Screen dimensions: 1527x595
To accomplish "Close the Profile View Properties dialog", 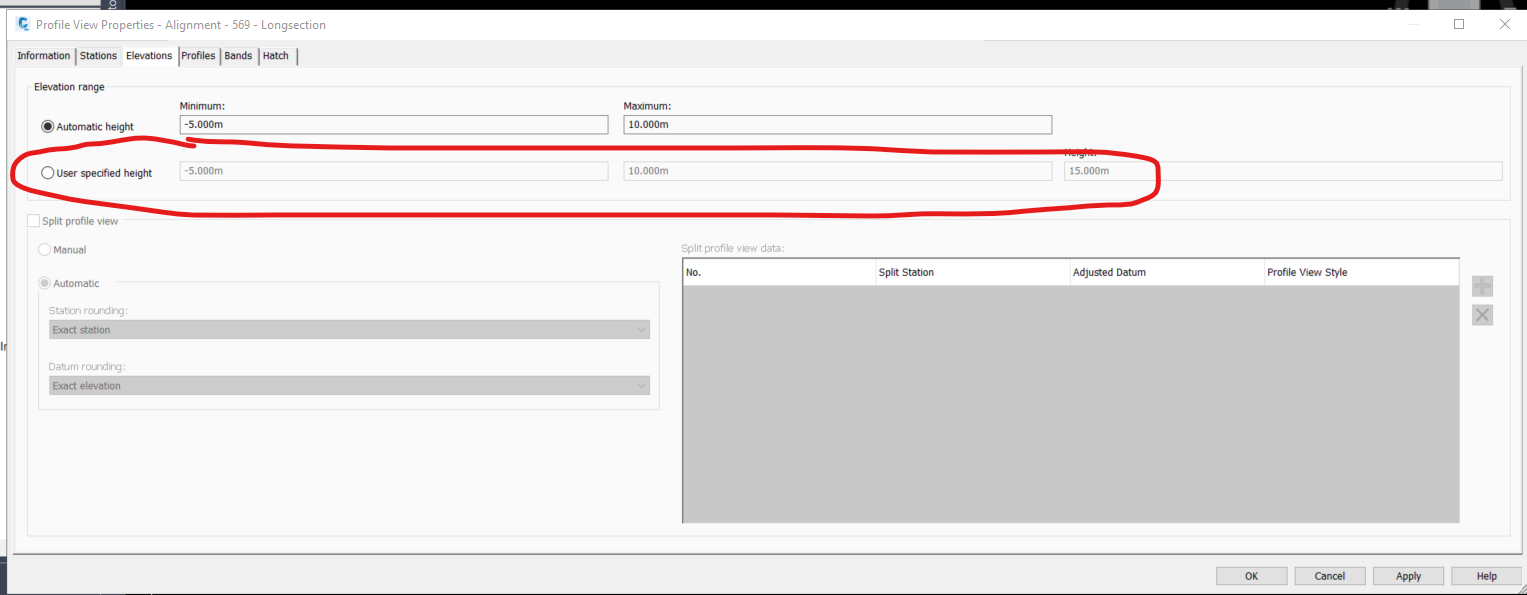I will click(1504, 24).
